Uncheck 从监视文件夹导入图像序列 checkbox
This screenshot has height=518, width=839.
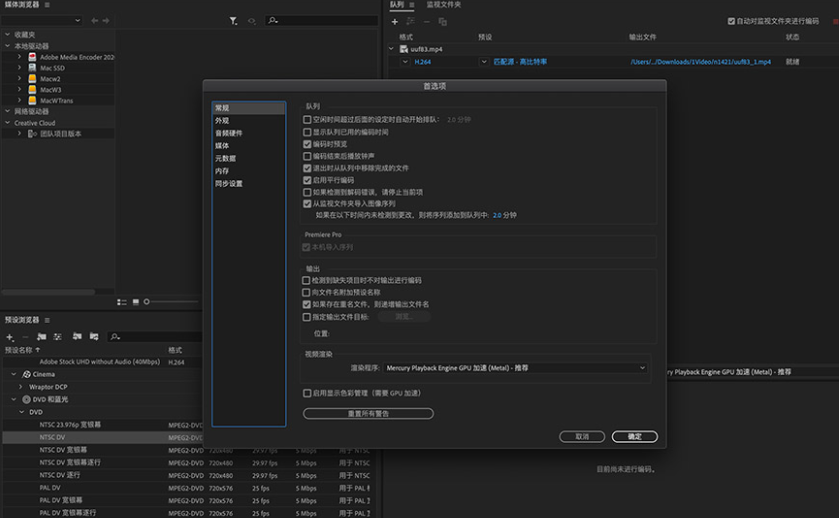coord(307,204)
